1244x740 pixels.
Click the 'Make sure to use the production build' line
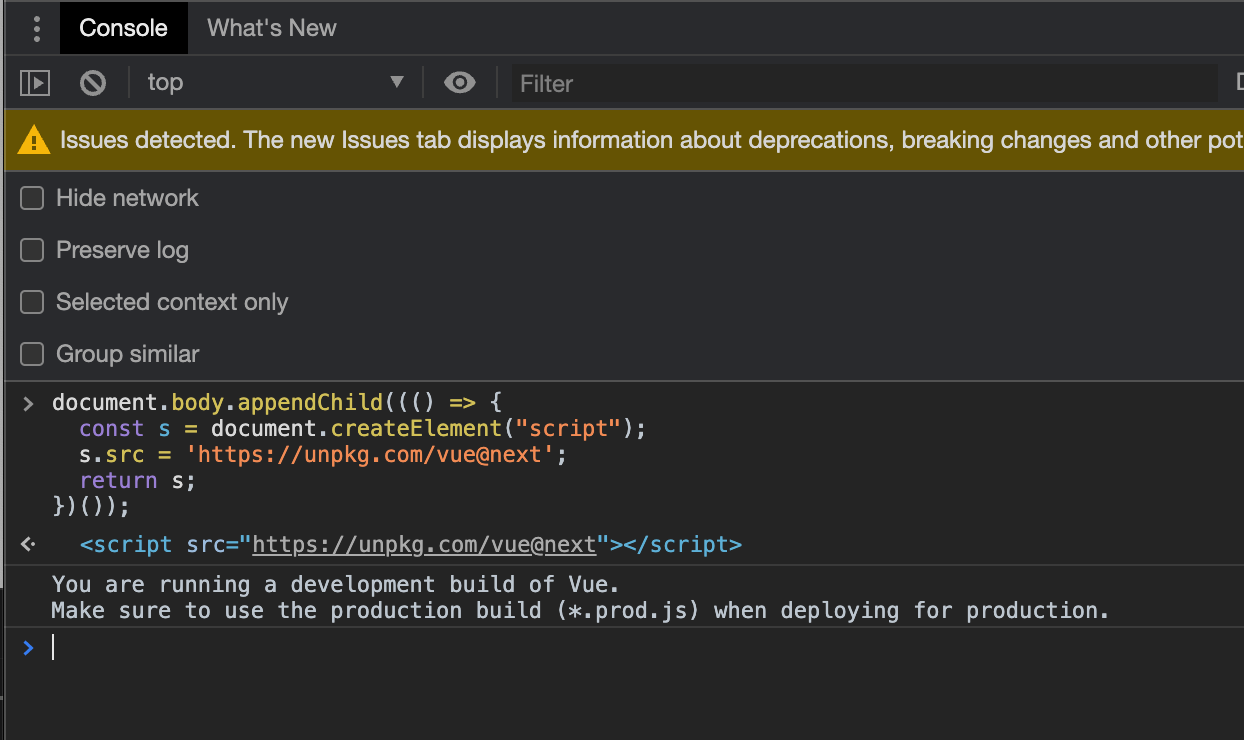pos(580,610)
